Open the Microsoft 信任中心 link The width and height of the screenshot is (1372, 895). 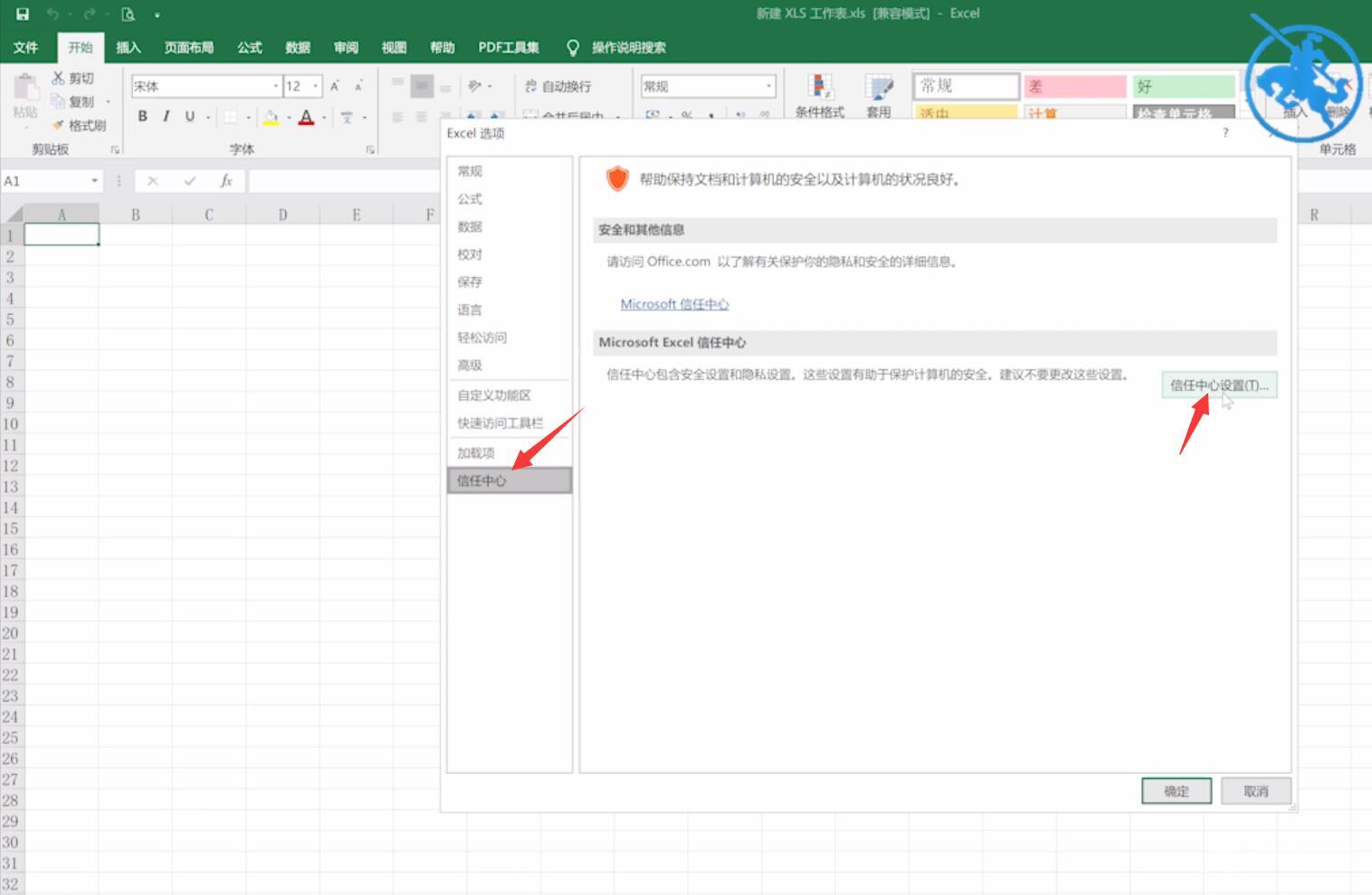(x=674, y=304)
